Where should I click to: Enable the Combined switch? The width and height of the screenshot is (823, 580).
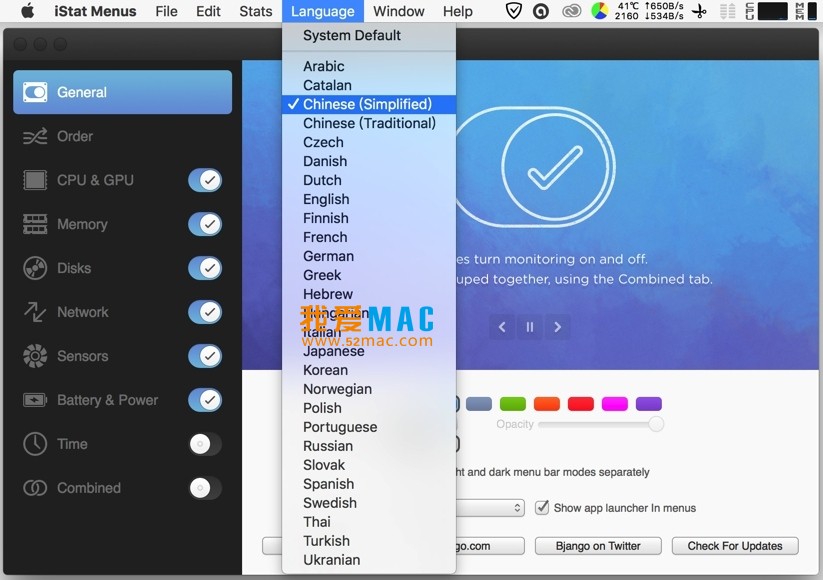205,488
